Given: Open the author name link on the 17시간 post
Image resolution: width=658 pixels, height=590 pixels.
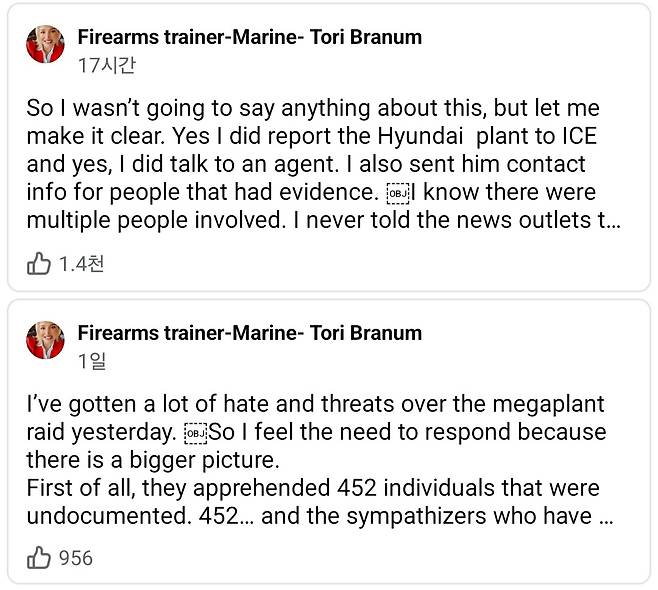Looking at the screenshot, I should click(249, 37).
